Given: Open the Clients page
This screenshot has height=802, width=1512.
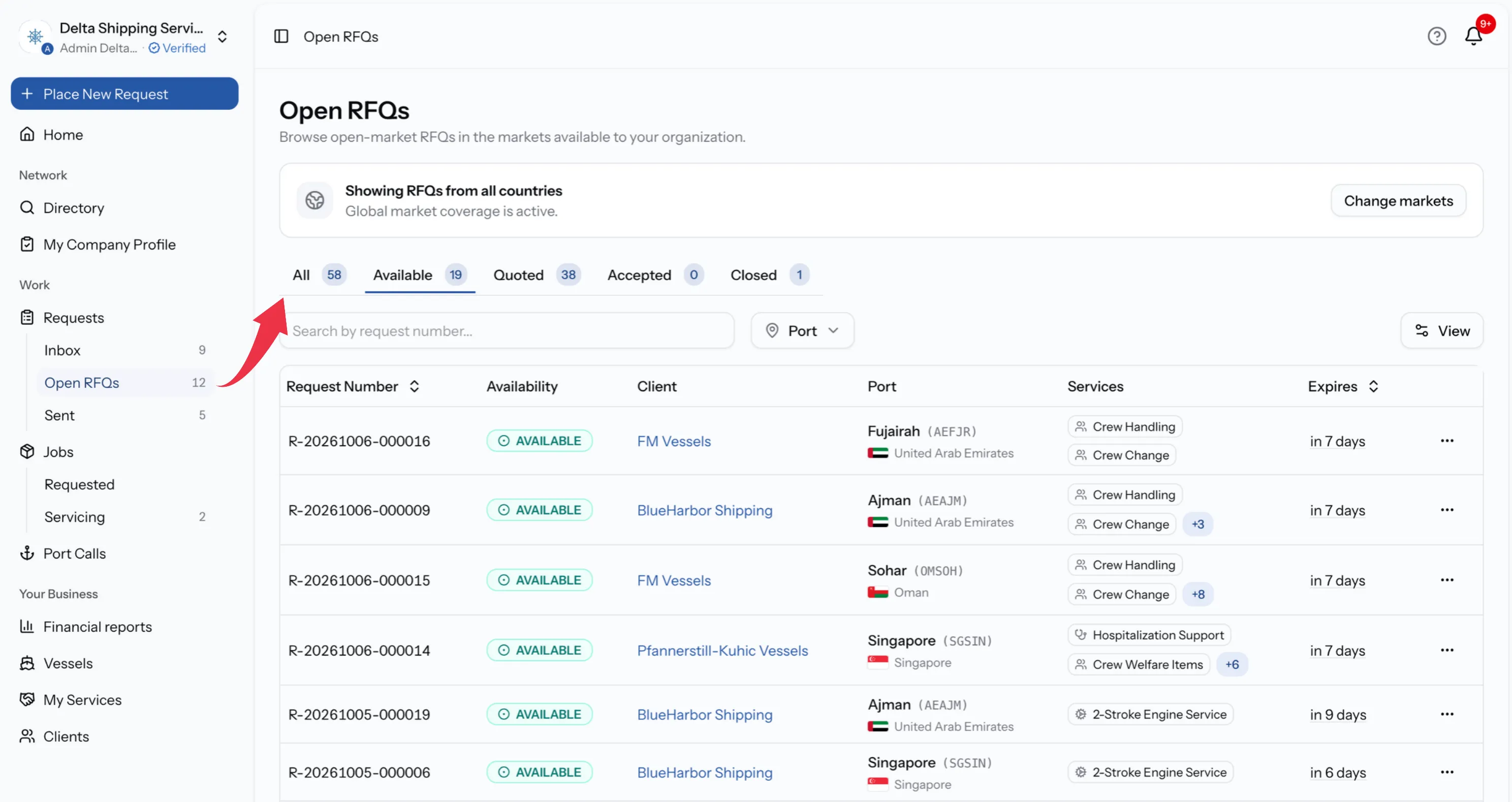Looking at the screenshot, I should (x=54, y=736).
